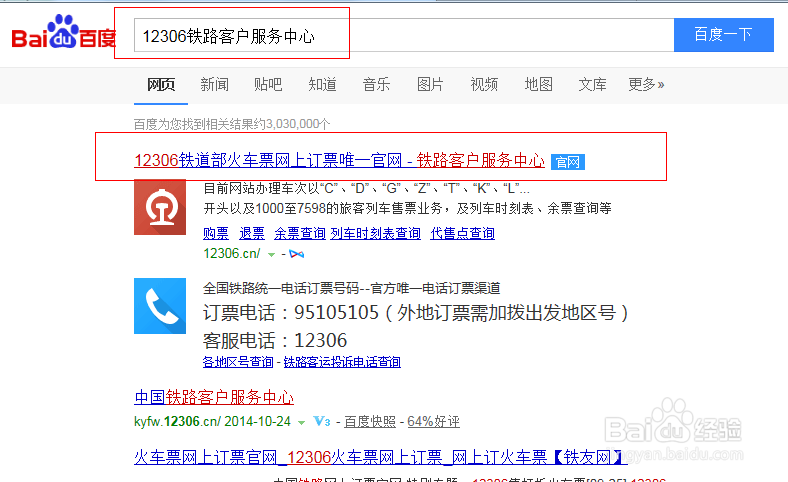Click the search input field
The image size is (788, 482).
(x=404, y=35)
